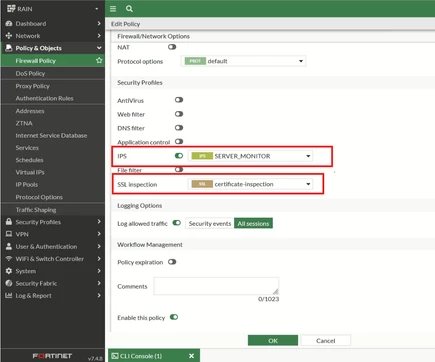This screenshot has height=362, width=435.
Task: Click the search magnifier icon in the top bar
Action: coord(129,9)
